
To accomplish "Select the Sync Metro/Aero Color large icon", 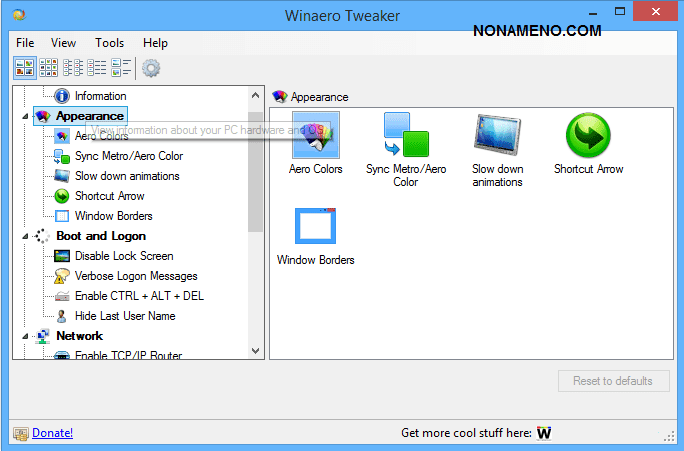I will tap(405, 136).
